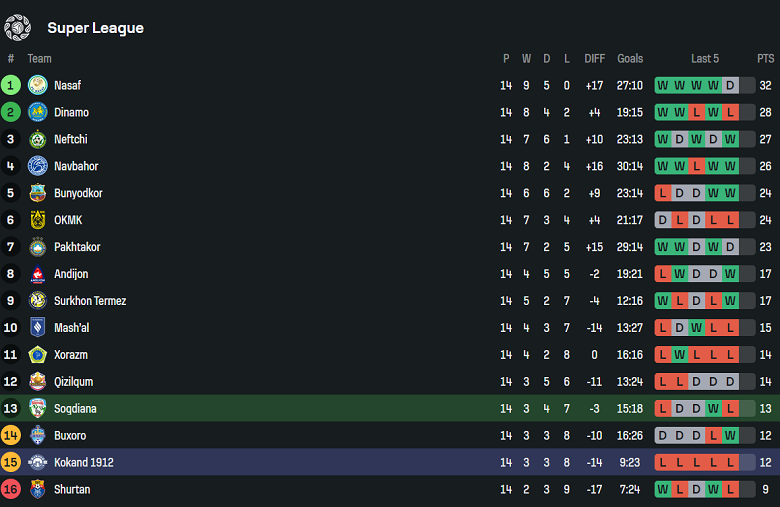Click the Dinamo team logo
The image size is (780, 507).
[x=38, y=113]
